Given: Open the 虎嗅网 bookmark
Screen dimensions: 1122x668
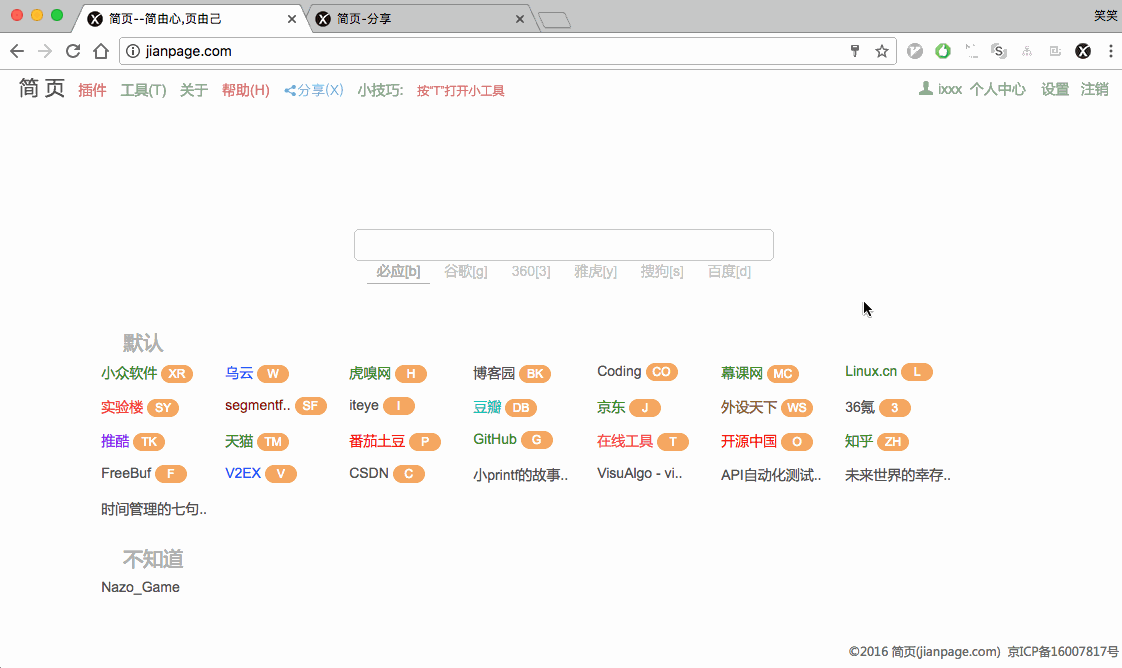Looking at the screenshot, I should 370,373.
